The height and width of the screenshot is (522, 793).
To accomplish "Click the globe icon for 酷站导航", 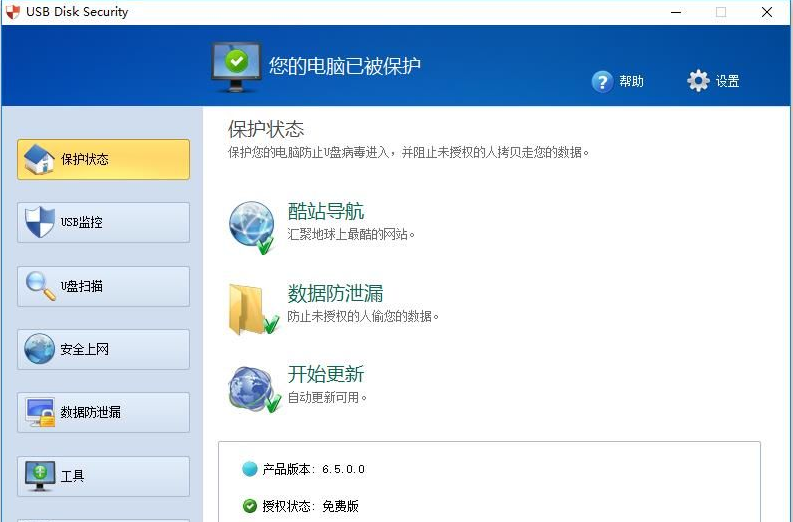I will [252, 228].
